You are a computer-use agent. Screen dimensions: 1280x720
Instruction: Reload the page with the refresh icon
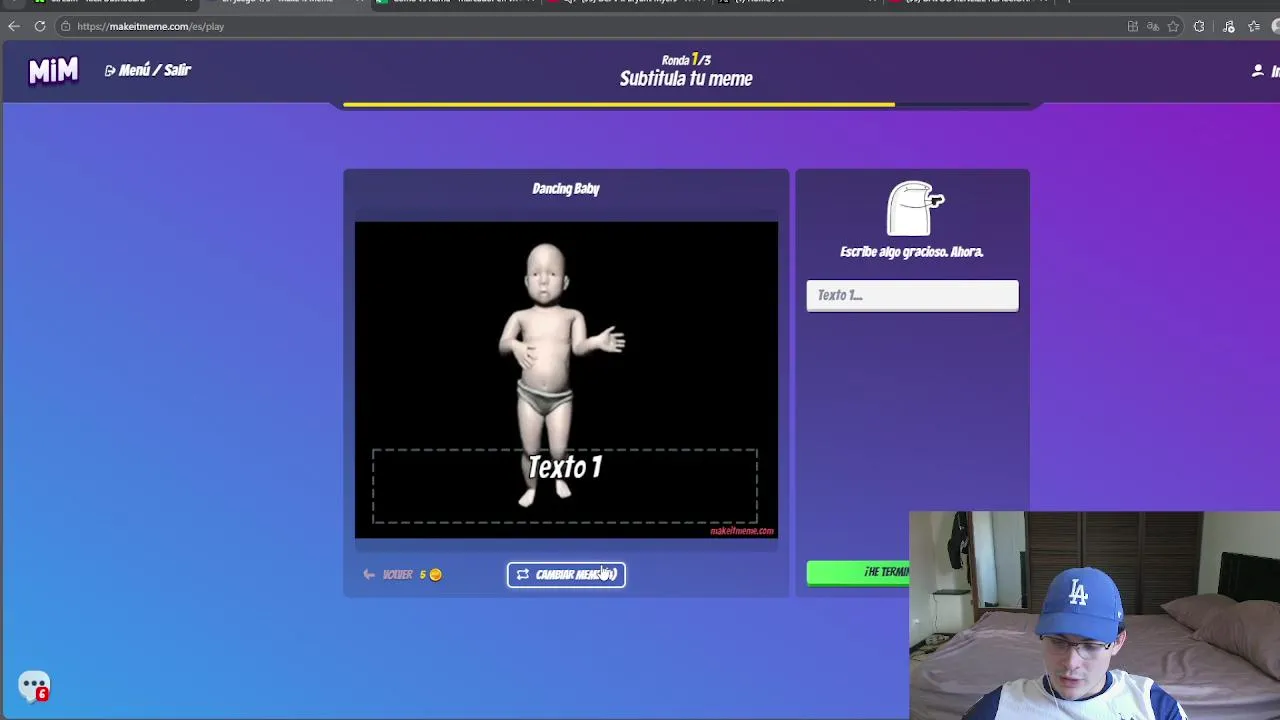click(x=40, y=26)
